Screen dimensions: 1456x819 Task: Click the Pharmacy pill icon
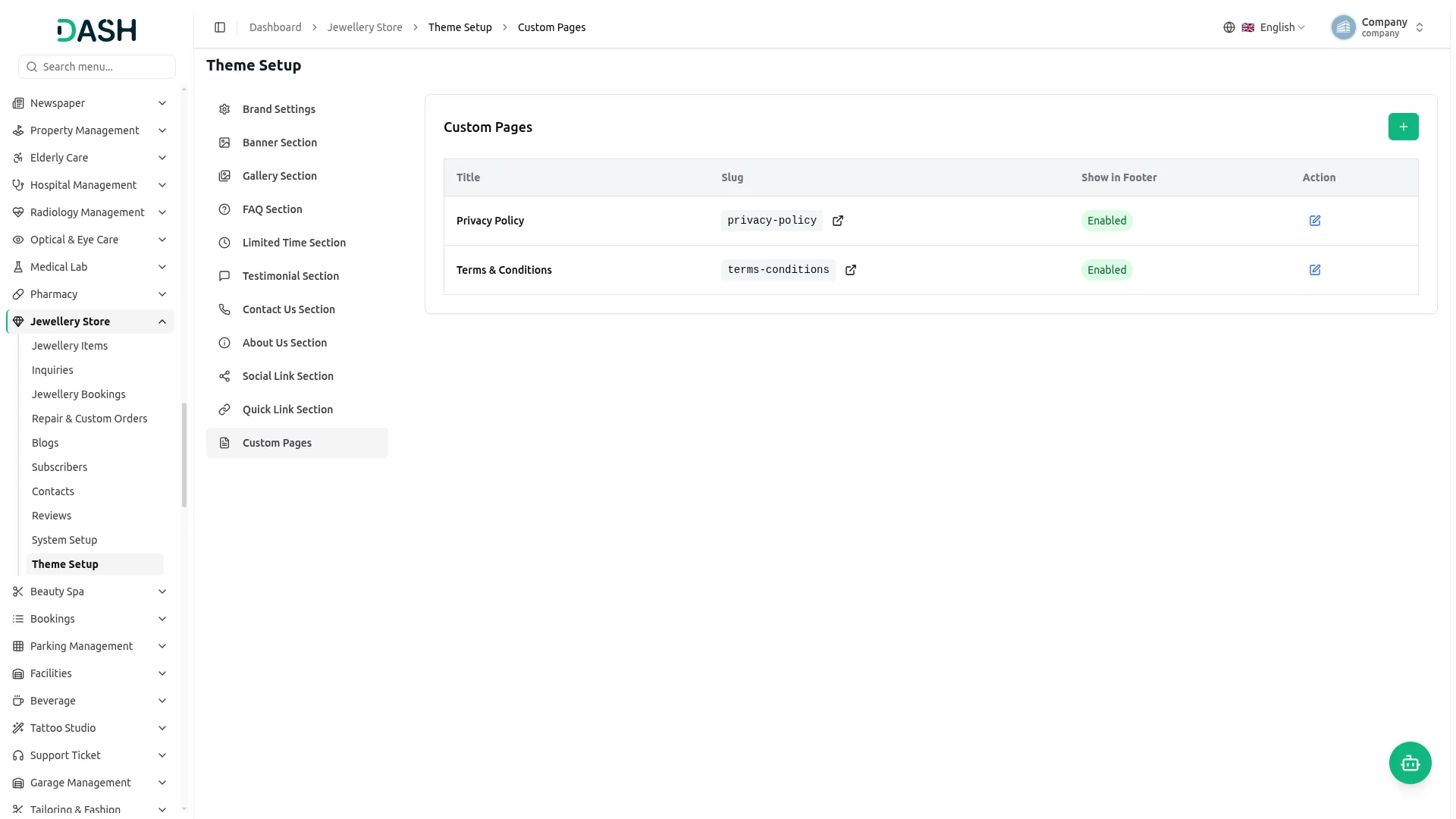pyautogui.click(x=18, y=294)
